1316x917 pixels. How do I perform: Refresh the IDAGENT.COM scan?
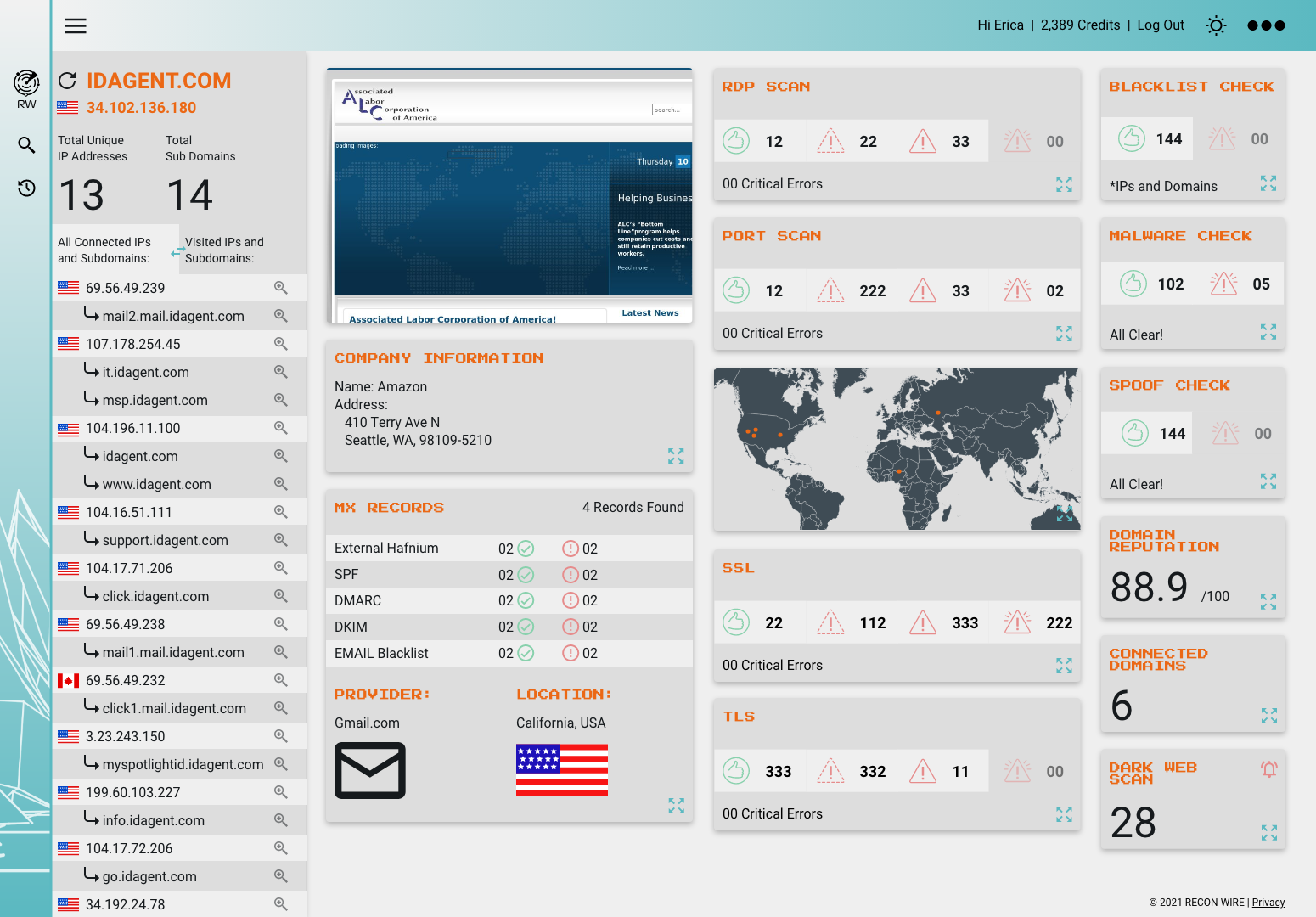[x=67, y=81]
